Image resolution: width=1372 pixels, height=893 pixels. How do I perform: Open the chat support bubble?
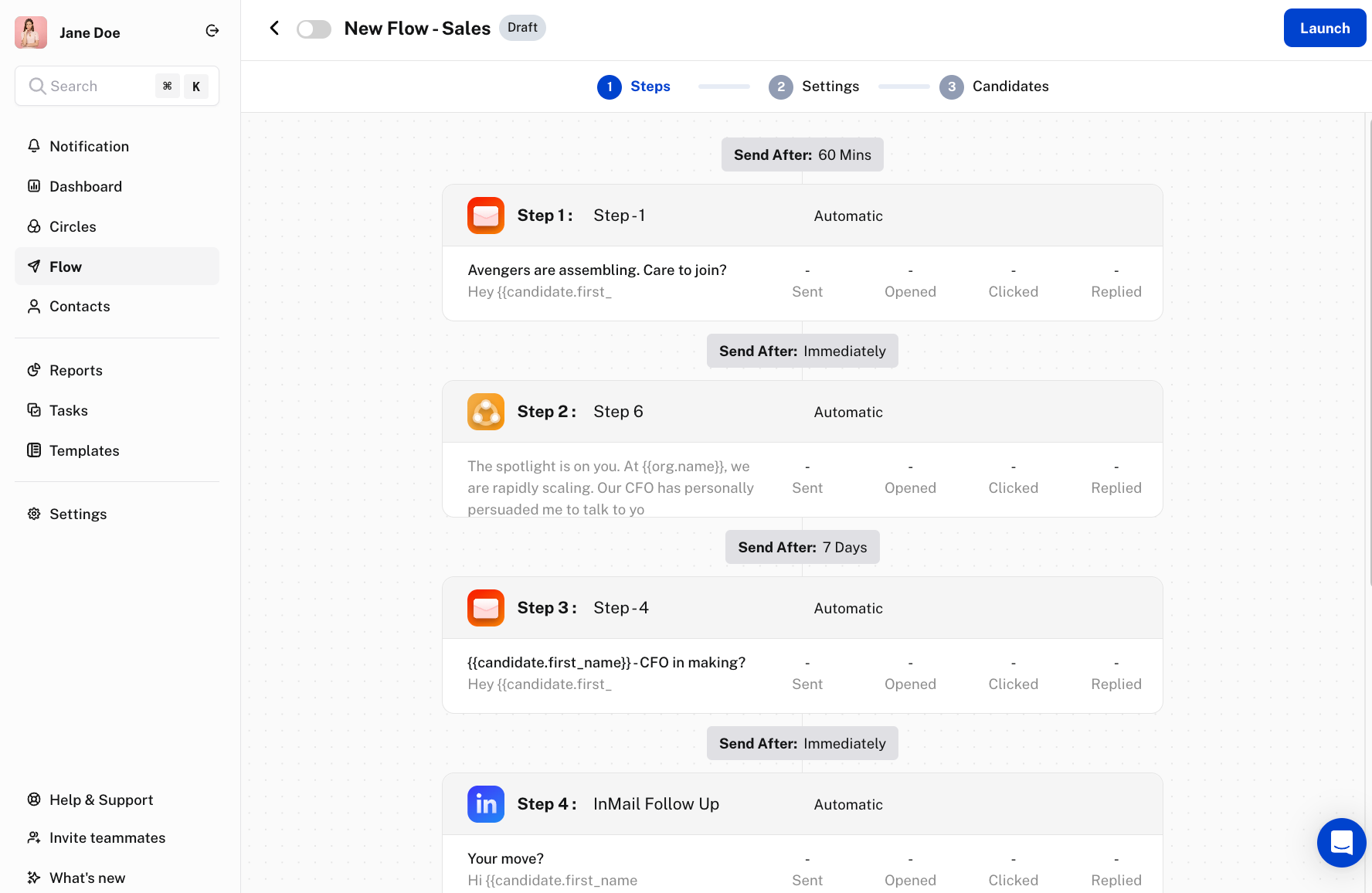[x=1341, y=843]
